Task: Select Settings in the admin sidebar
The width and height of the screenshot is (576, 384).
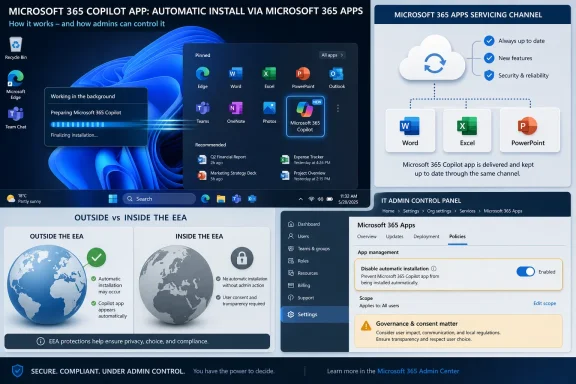Action: tap(315, 315)
